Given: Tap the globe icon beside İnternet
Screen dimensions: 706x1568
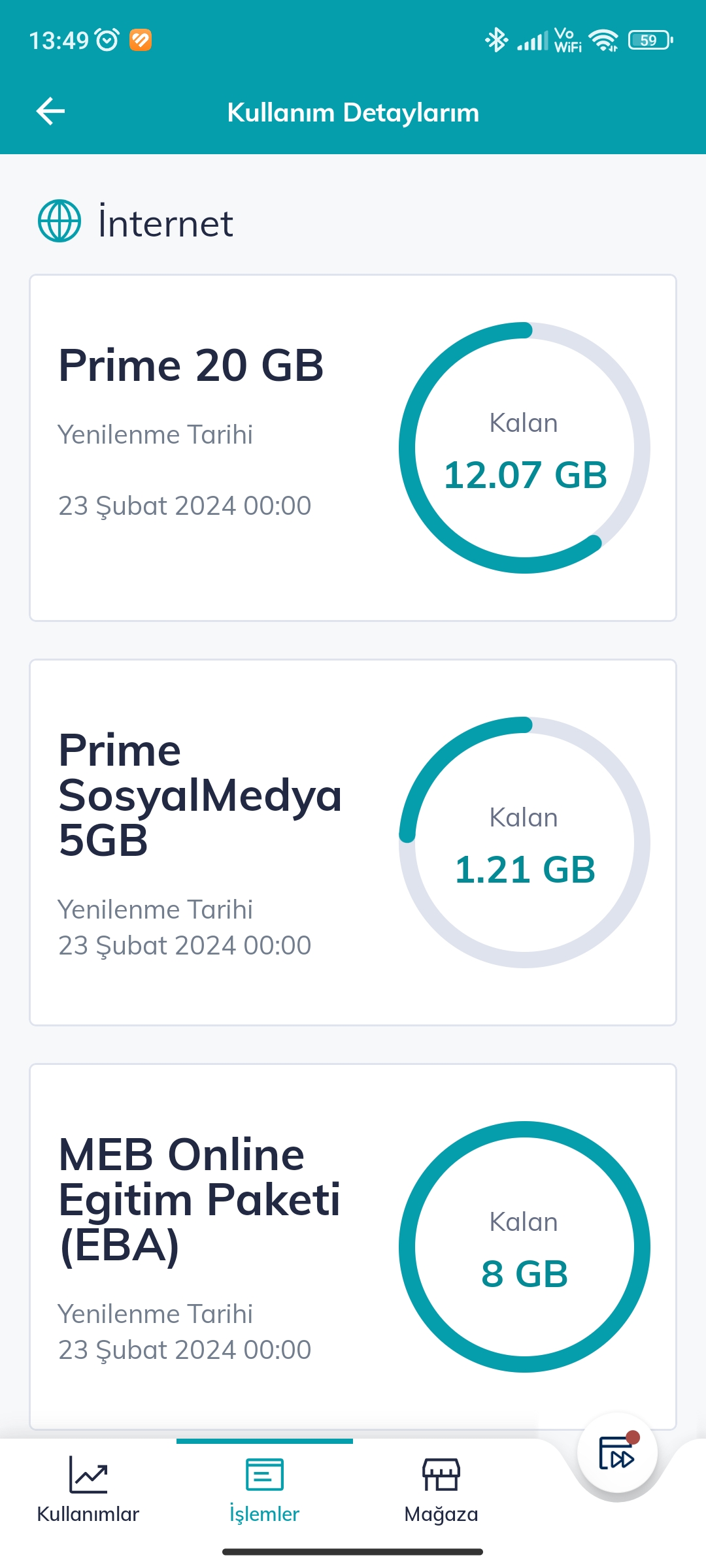Looking at the screenshot, I should click(59, 221).
